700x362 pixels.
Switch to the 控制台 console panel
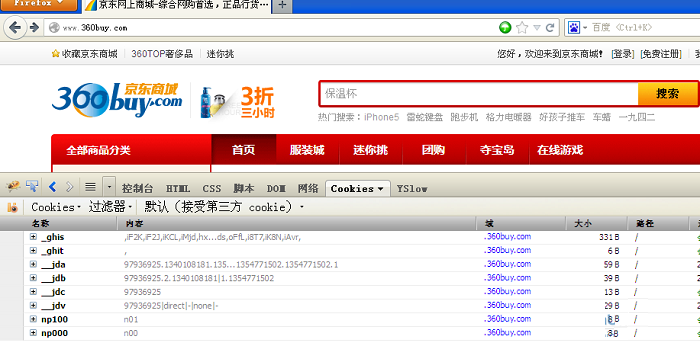coord(138,189)
